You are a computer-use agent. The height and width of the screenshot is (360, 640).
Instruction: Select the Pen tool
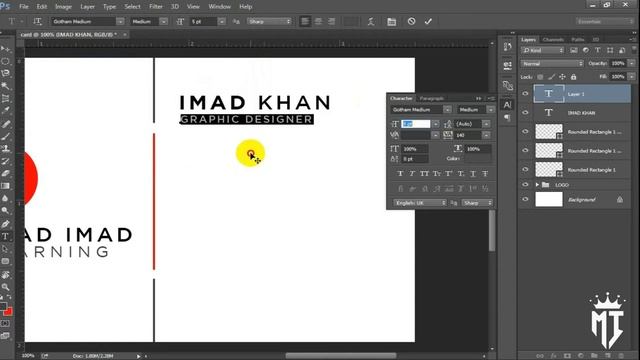coord(5,224)
